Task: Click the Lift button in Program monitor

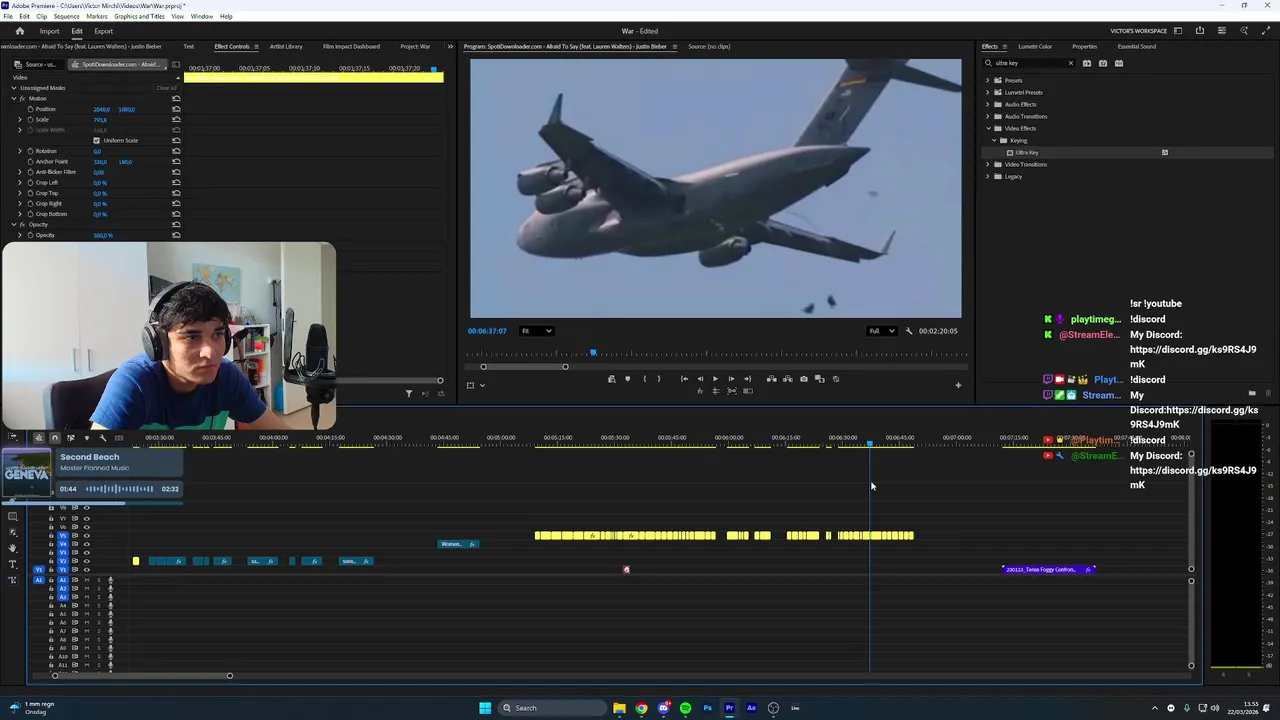Action: [771, 379]
